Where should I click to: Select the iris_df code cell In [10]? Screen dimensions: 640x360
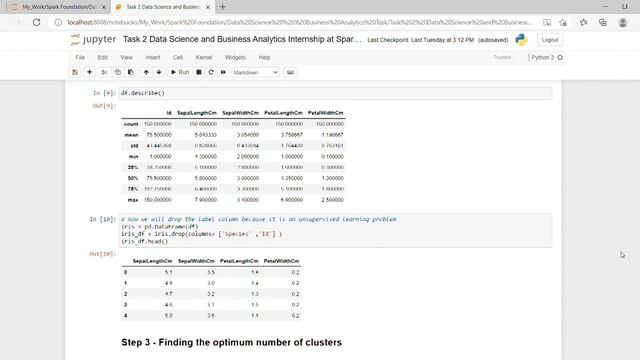click(x=336, y=230)
